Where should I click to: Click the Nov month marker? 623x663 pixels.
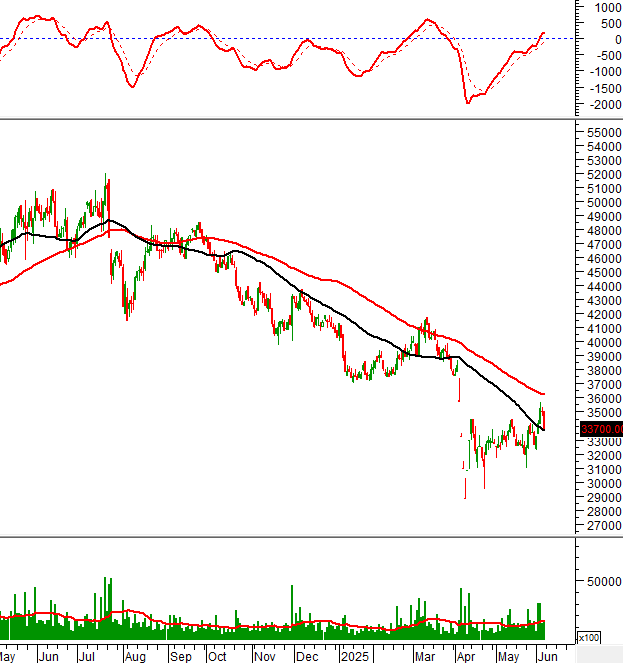coord(264,657)
